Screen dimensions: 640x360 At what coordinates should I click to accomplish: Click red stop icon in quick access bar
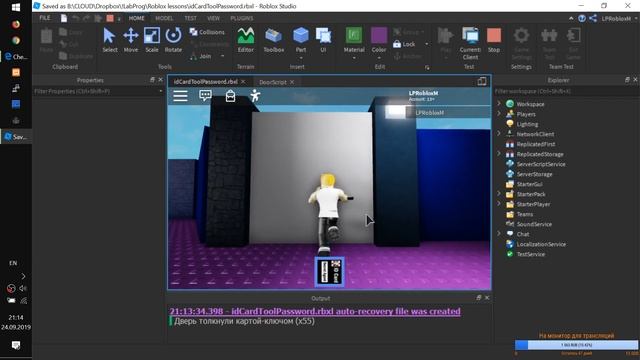110,18
